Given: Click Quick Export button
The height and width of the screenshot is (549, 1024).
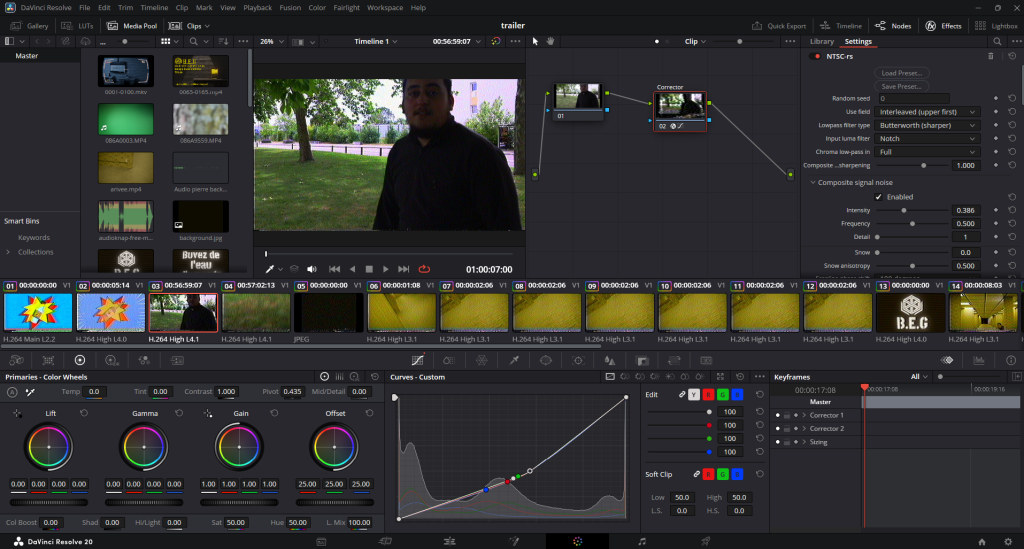Looking at the screenshot, I should (779, 26).
